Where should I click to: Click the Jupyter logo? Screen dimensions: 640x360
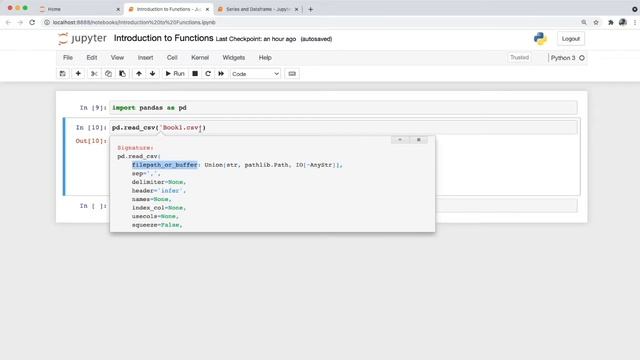click(x=82, y=38)
